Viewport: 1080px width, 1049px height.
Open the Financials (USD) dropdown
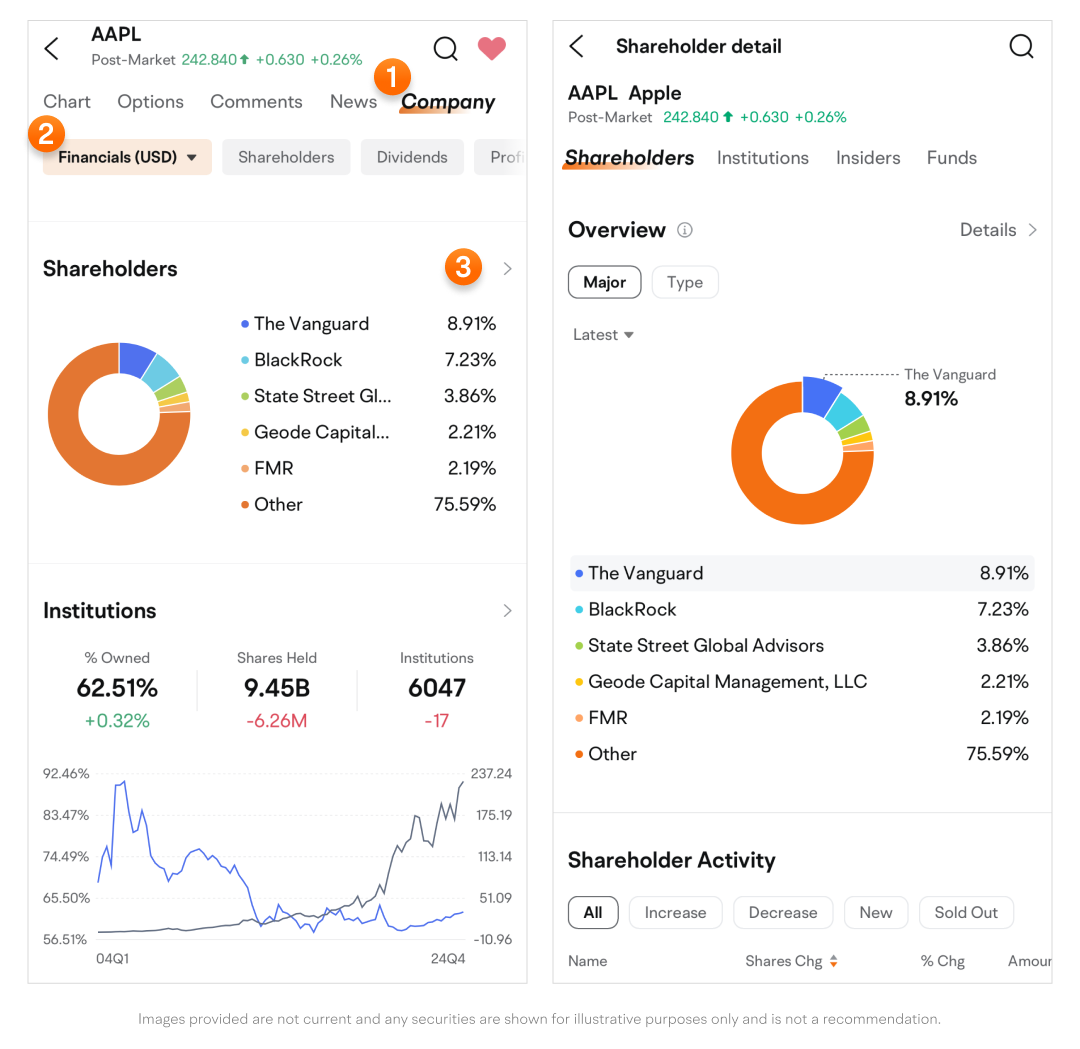(127, 157)
